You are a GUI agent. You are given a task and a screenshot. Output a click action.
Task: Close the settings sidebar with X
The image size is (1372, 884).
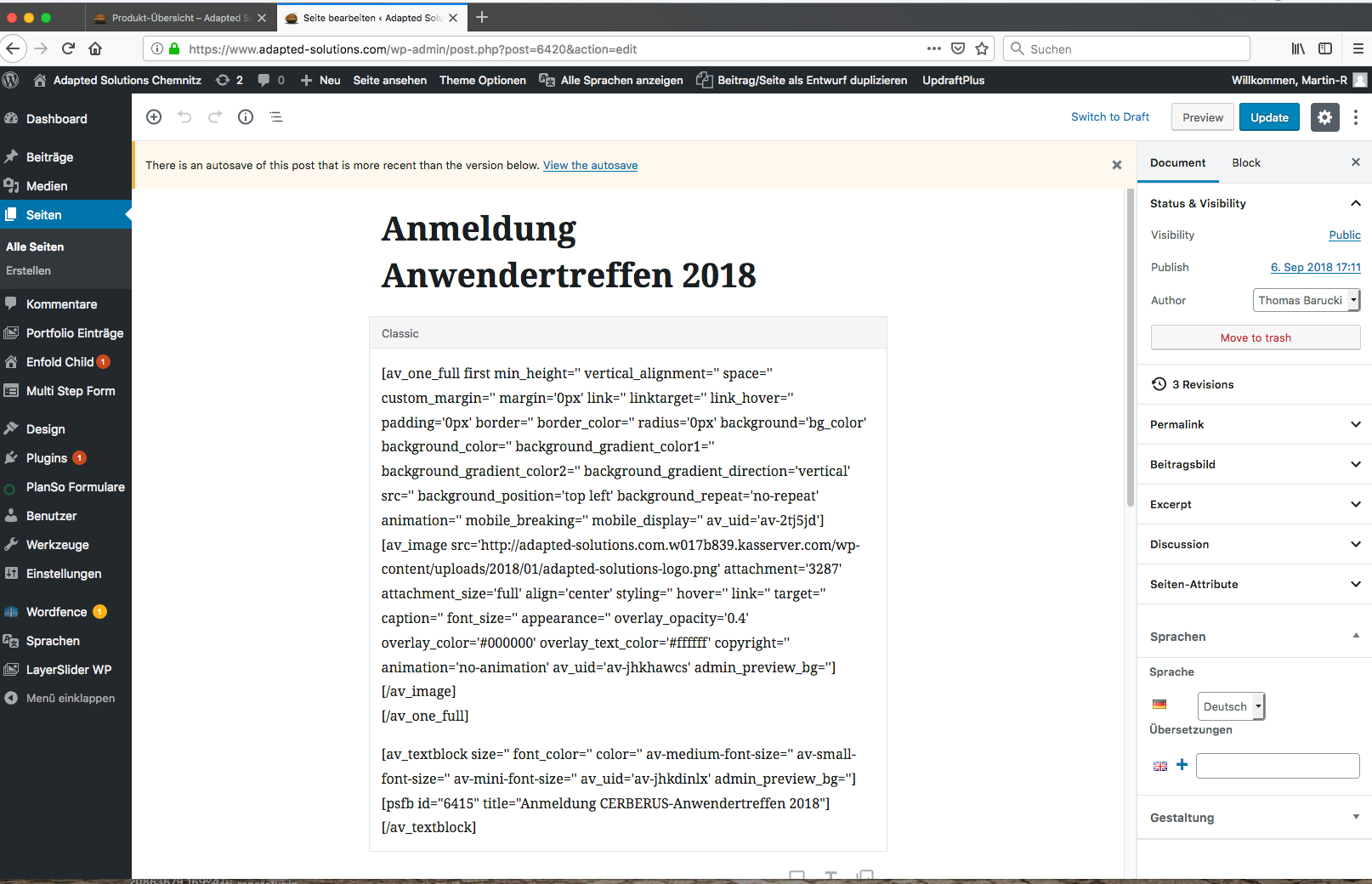point(1356,162)
